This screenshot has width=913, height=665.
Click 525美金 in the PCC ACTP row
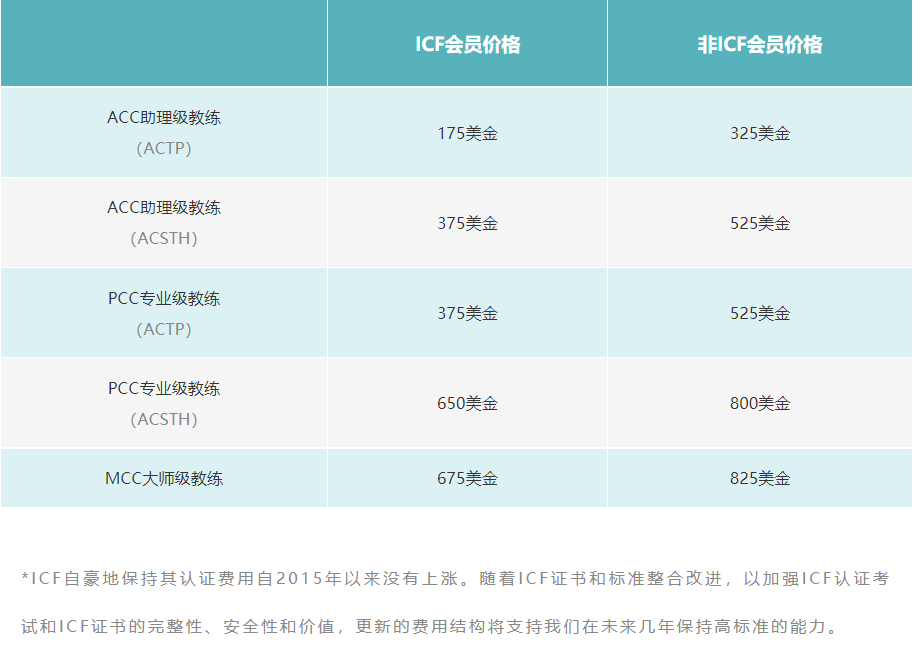point(759,313)
